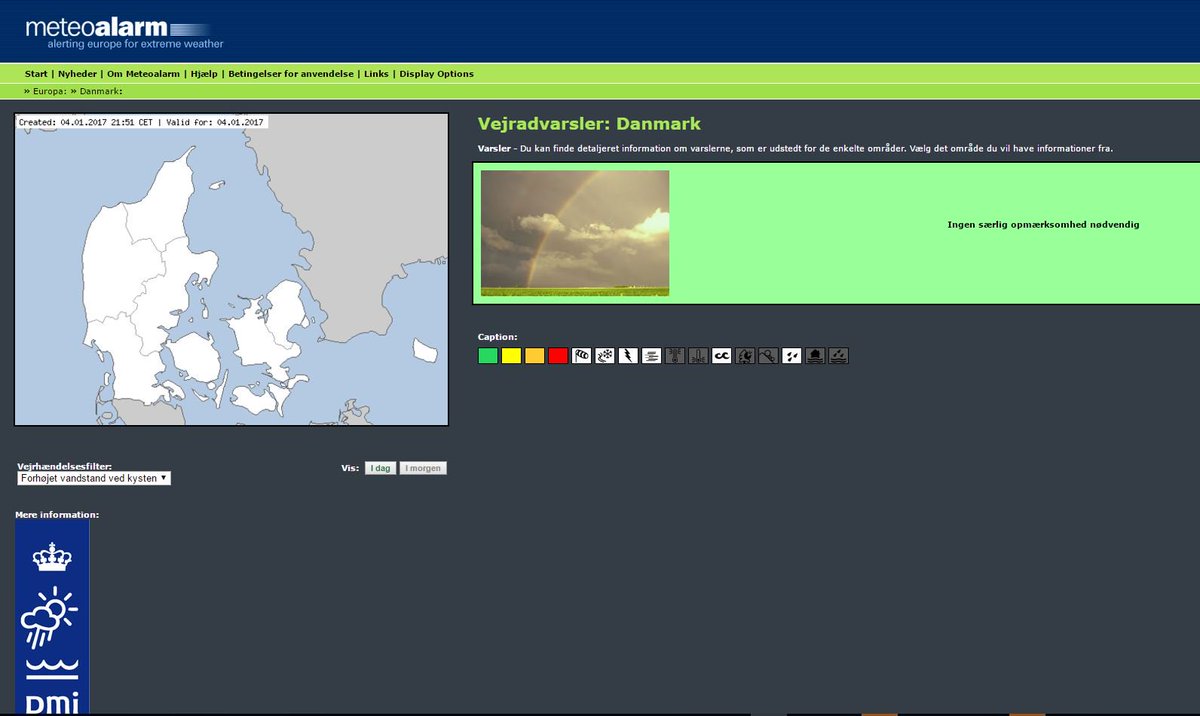Select the extreme low temperature warning icon
The image size is (1200, 716).
pyautogui.click(x=696, y=355)
